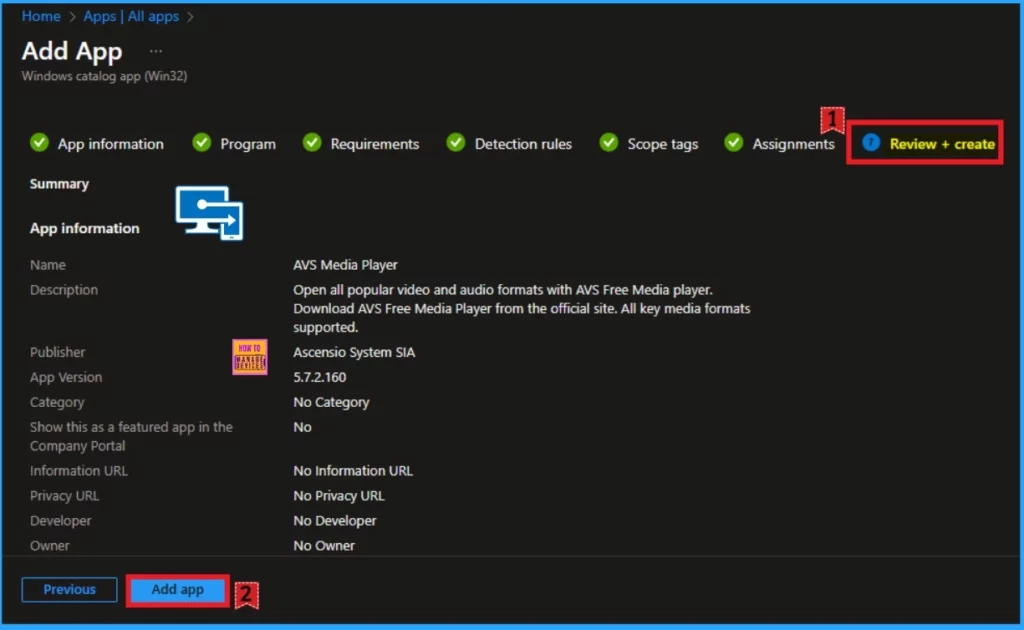Screen dimensions: 1024x630
Task: Open the Apps | All apps breadcrumb
Action: 131,16
